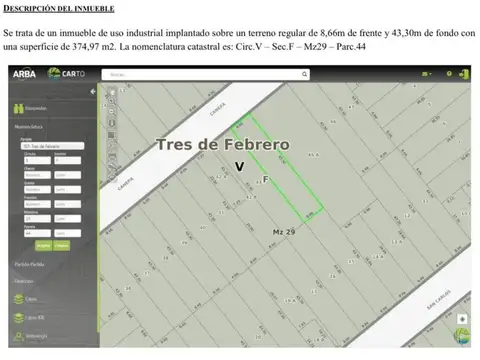Click the Chacra letter input
This screenshot has height=360, width=480.
click(x=68, y=175)
